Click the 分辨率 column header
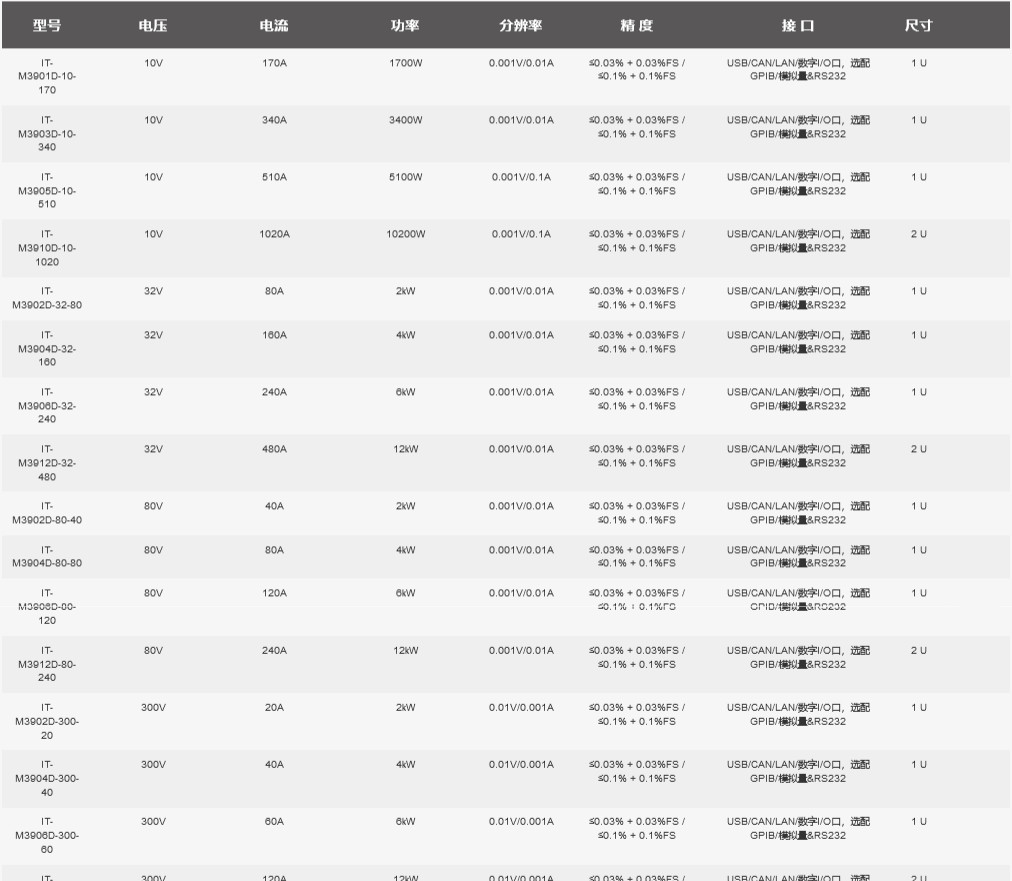This screenshot has width=1012, height=881. (x=521, y=26)
